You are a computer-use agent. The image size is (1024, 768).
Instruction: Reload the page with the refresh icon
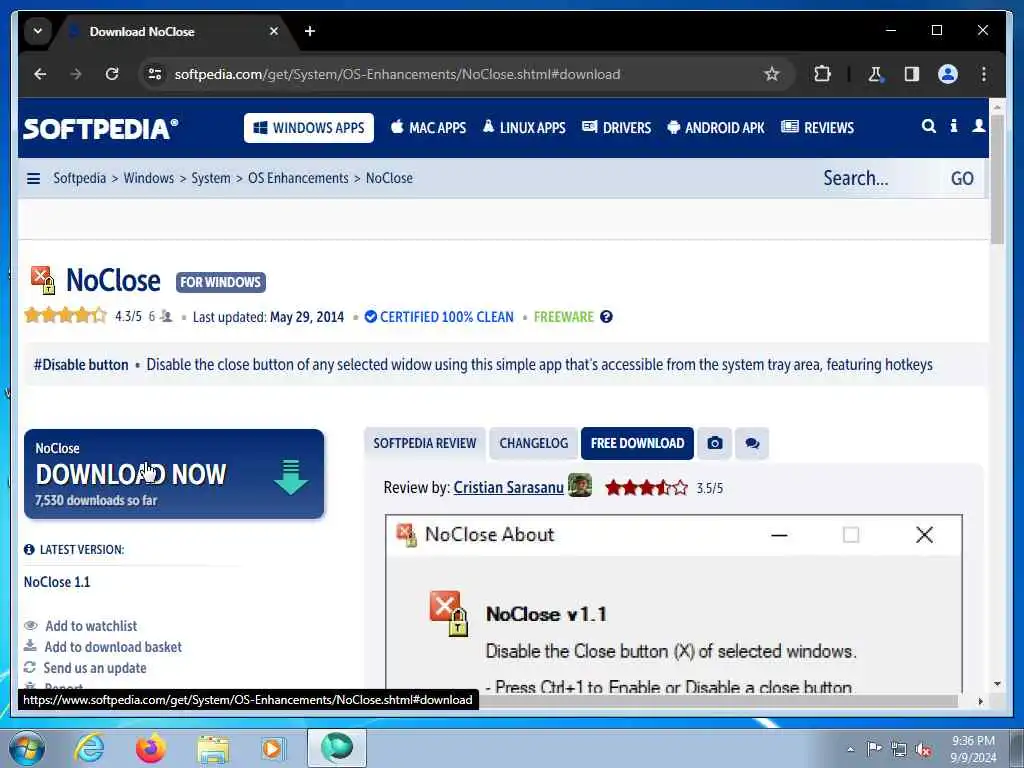pyautogui.click(x=112, y=74)
